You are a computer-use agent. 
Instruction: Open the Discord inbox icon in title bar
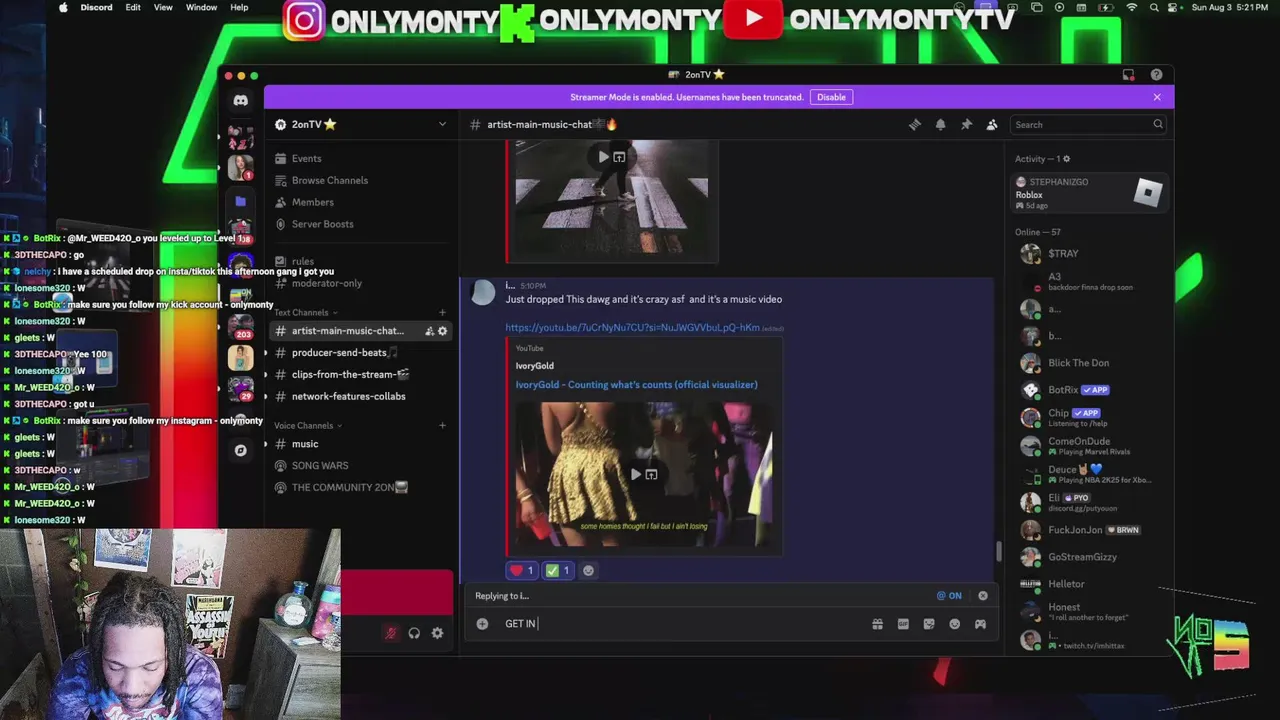click(1128, 75)
